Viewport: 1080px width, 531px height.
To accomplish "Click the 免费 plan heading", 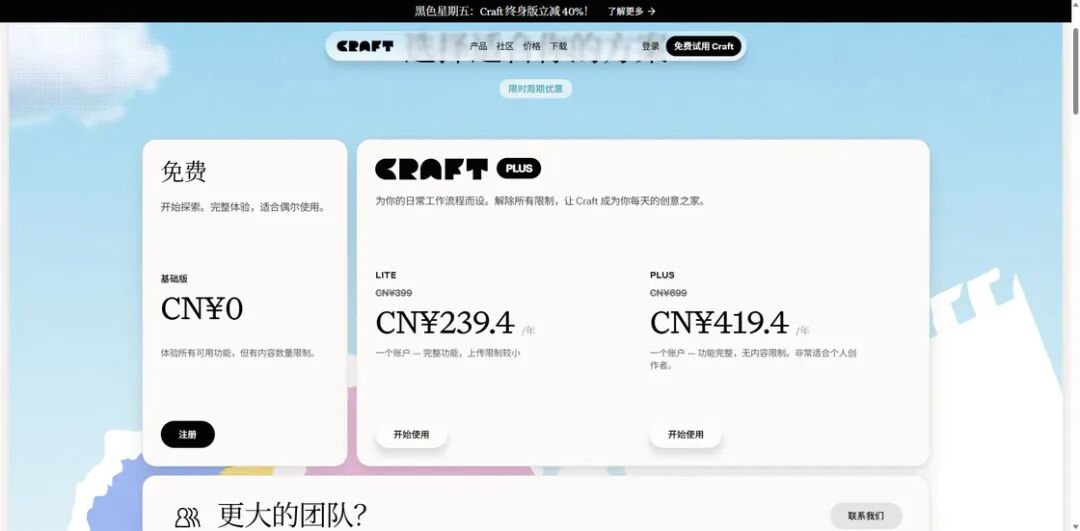I will pyautogui.click(x=183, y=171).
